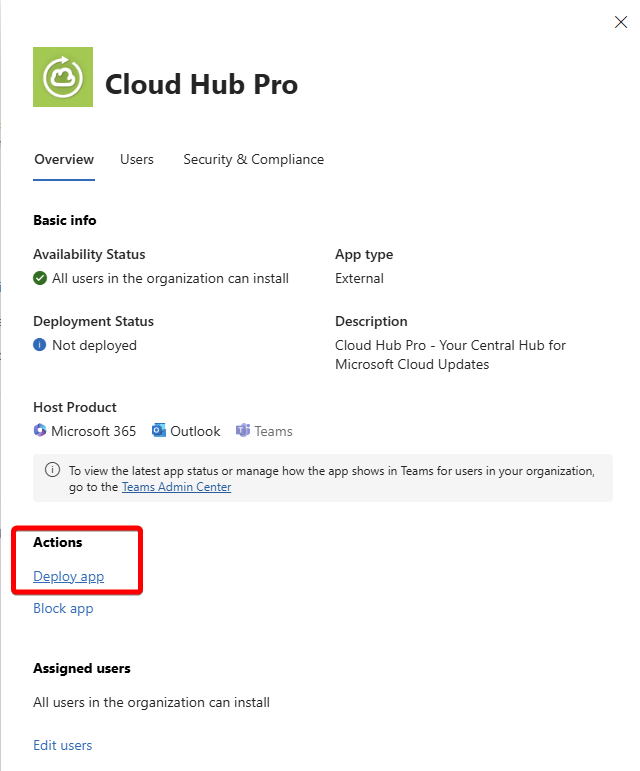Click 'All users in the organization can install' under Availability Status
Image resolution: width=640 pixels, height=771 pixels.
click(171, 279)
